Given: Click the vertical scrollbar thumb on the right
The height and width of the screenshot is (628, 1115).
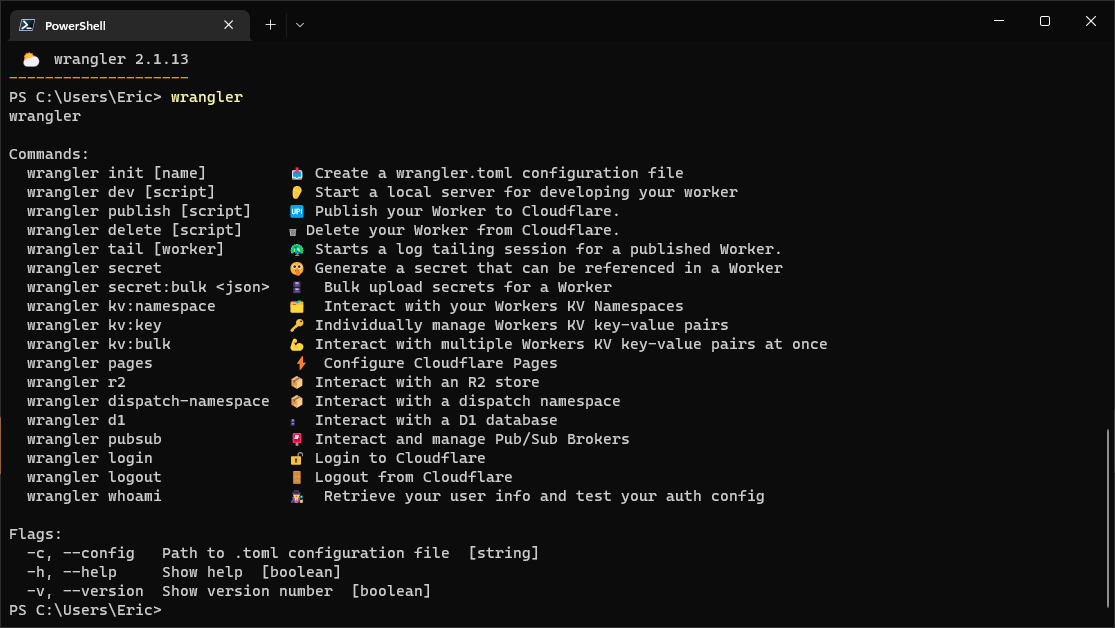Looking at the screenshot, I should [1108, 520].
